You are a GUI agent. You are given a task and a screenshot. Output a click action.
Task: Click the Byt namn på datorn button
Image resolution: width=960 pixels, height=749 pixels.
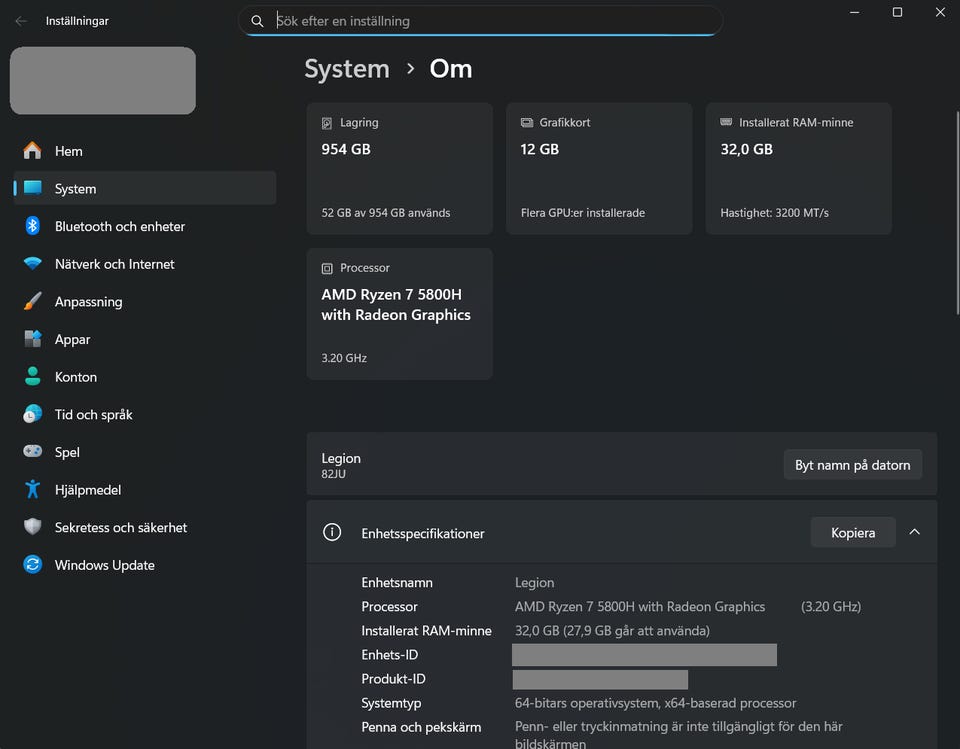(x=852, y=465)
